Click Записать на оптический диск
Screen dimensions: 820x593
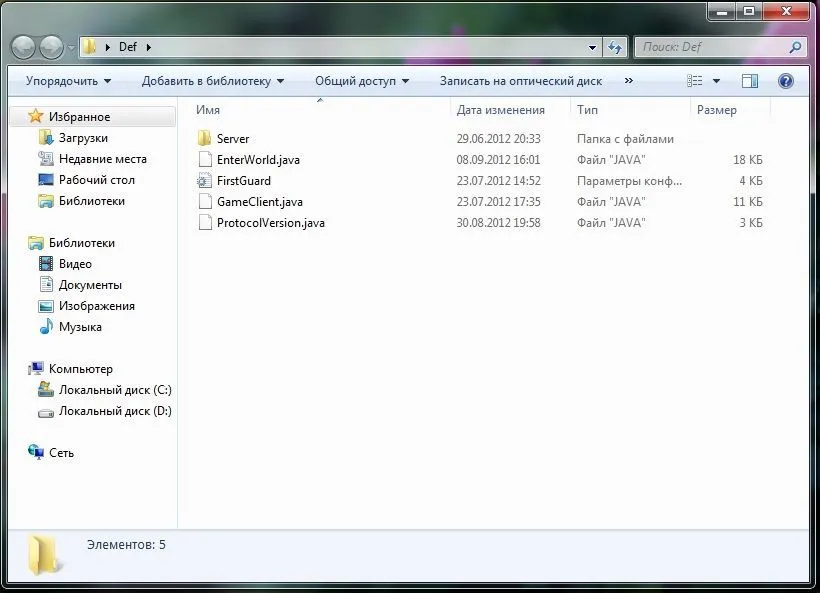coord(521,81)
